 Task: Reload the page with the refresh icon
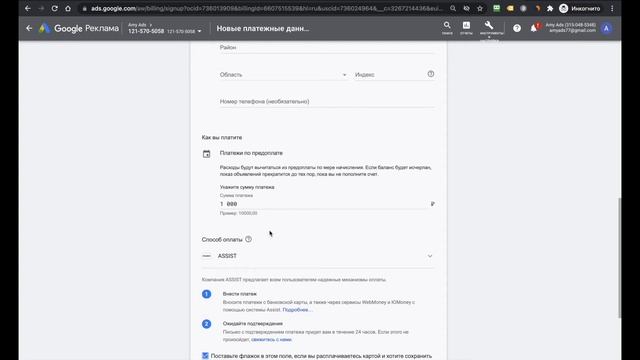pos(54,8)
